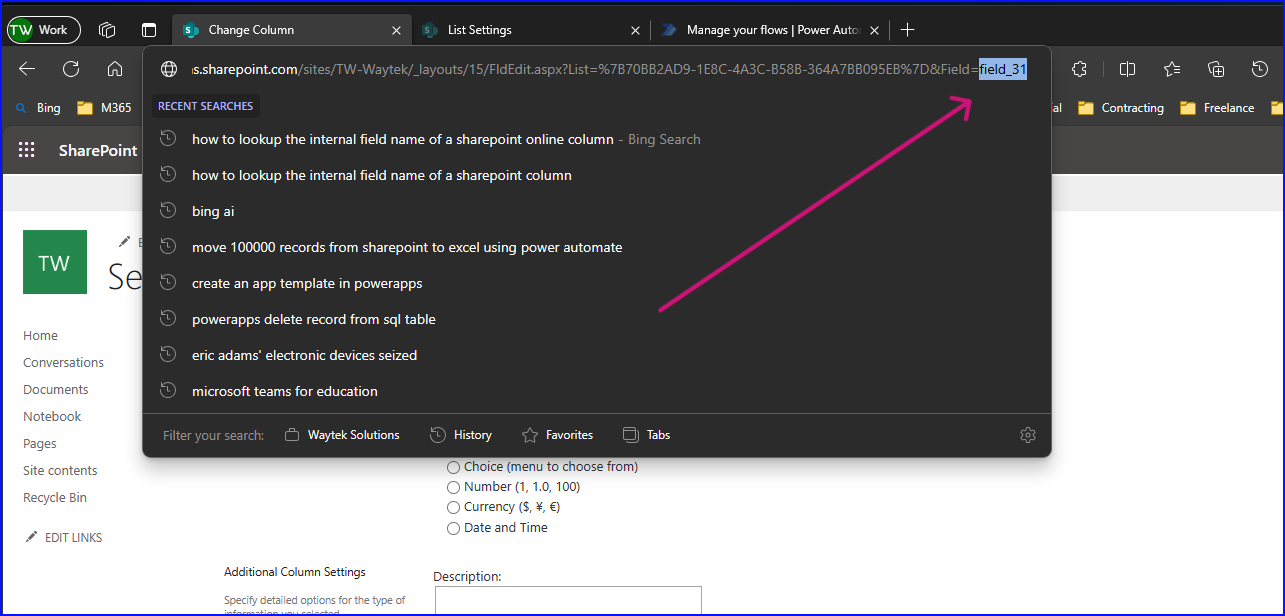
Task: Open the Collections toolbar icon
Action: (x=1216, y=69)
